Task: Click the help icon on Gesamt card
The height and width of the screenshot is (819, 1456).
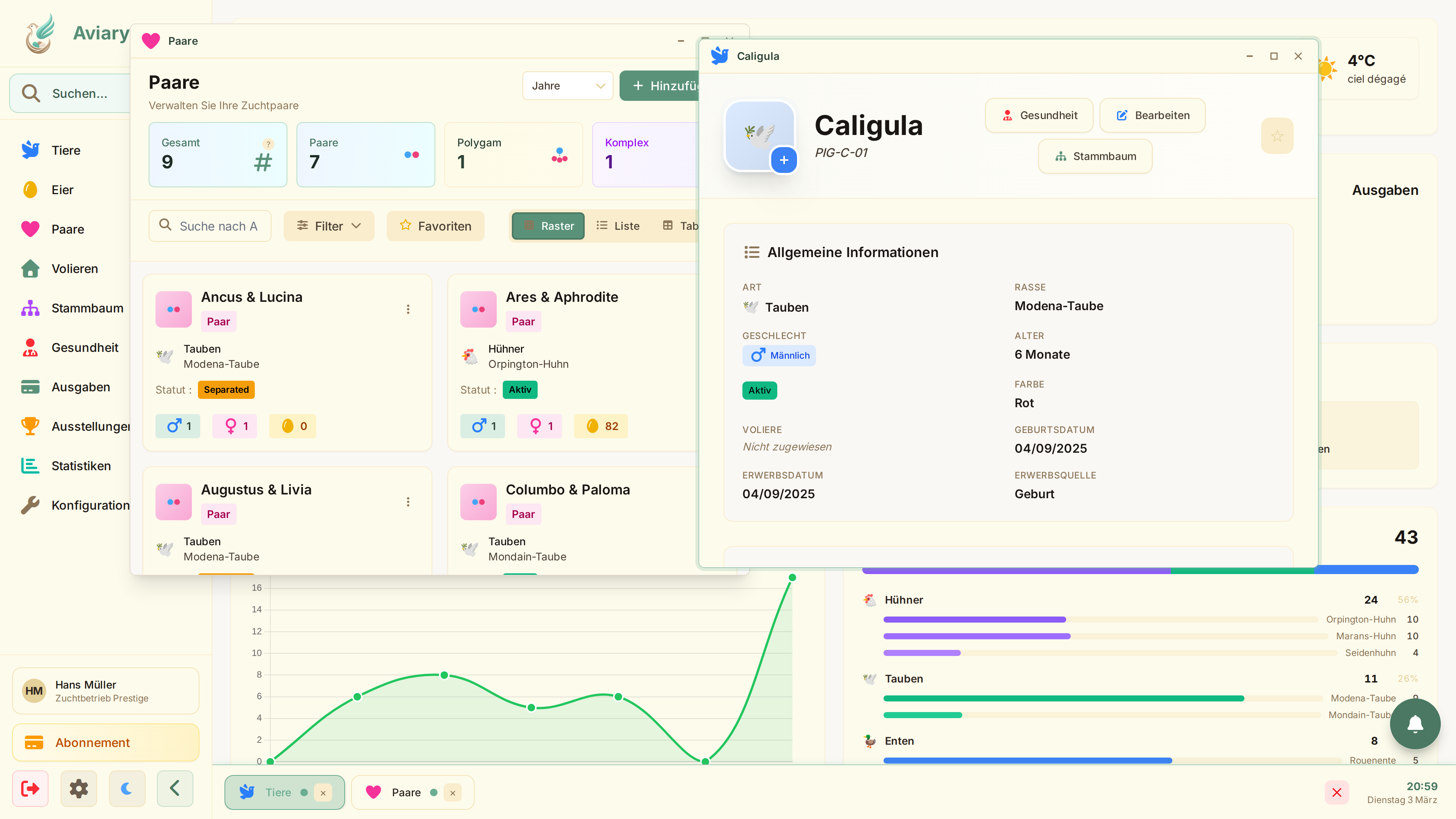Action: pos(268,144)
